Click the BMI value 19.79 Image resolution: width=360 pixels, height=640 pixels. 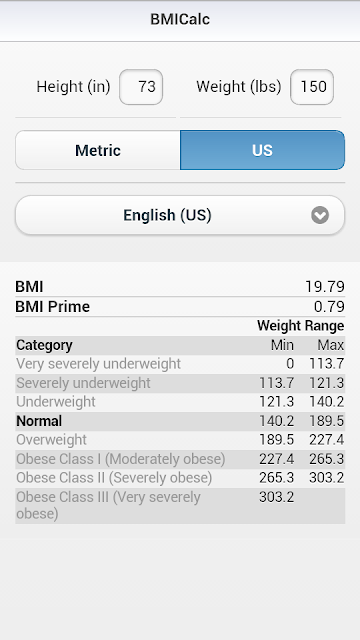(325, 287)
